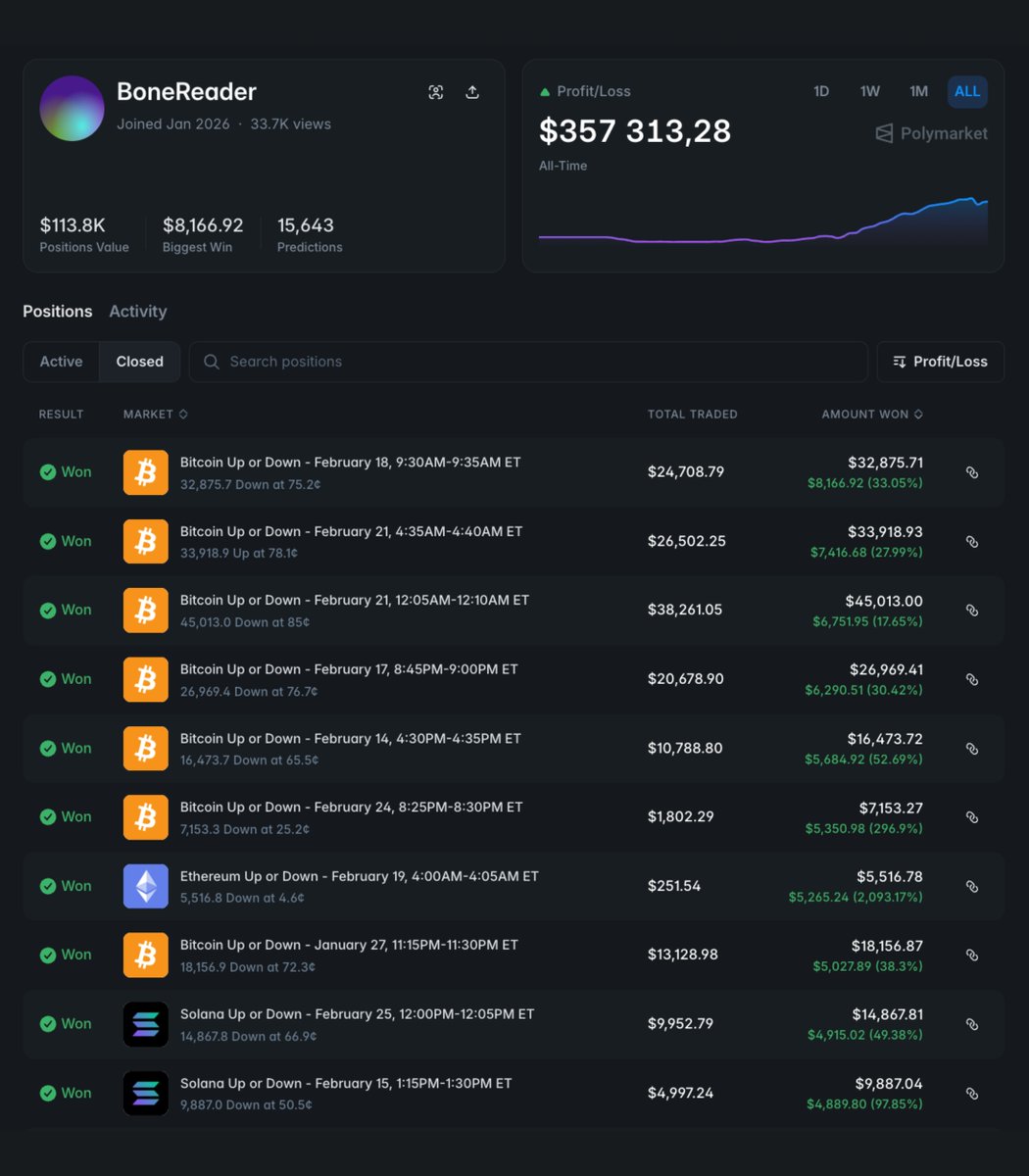The image size is (1029, 1176).
Task: Open the Profit/Loss sort dropdown
Action: click(940, 362)
